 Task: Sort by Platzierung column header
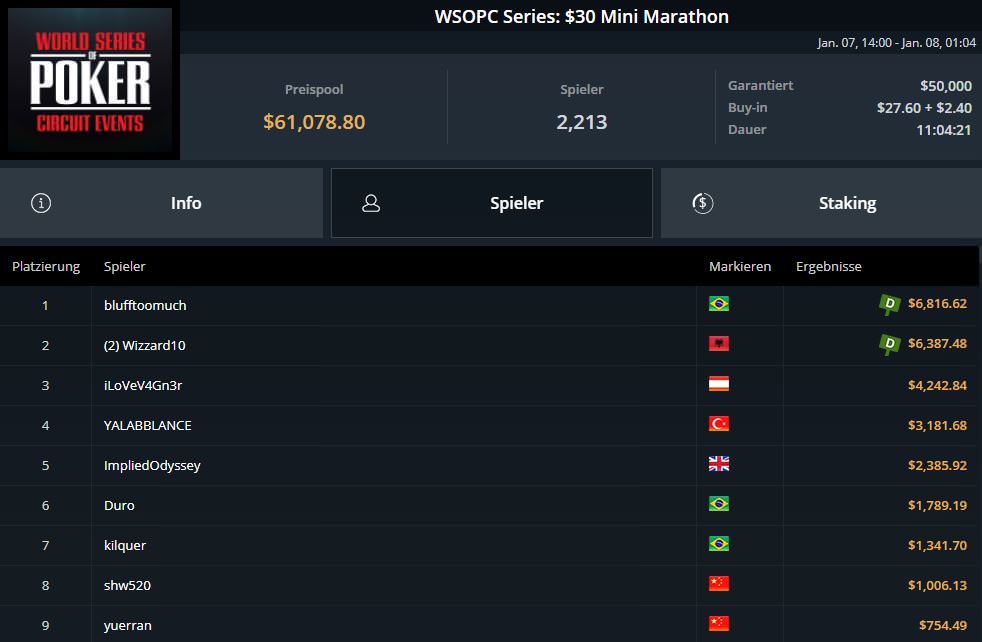point(45,266)
